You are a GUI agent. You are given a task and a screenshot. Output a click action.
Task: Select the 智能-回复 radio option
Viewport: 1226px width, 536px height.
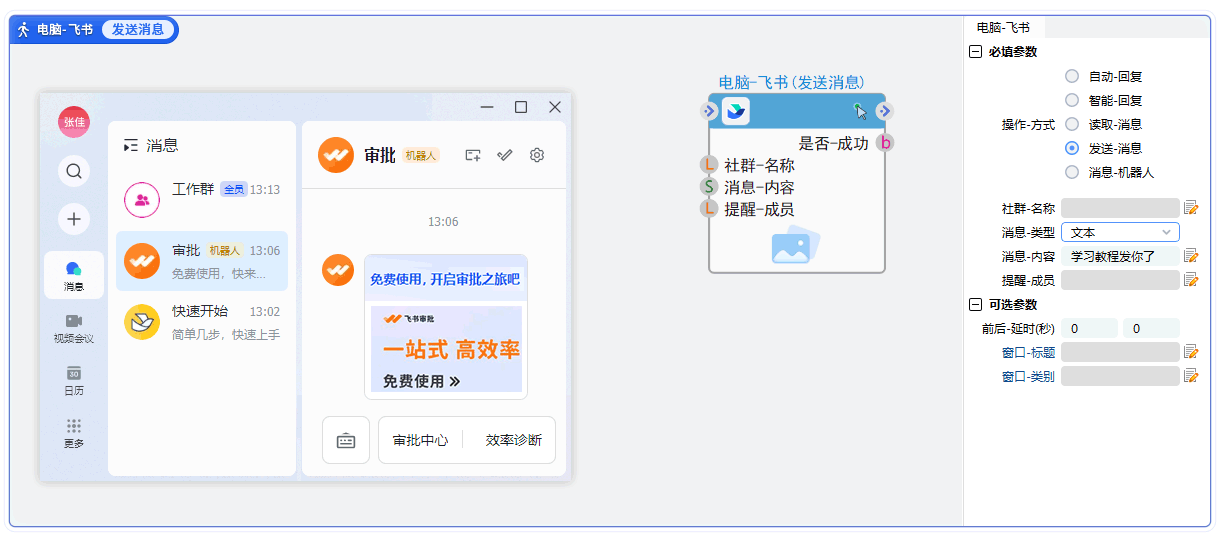pos(1072,100)
